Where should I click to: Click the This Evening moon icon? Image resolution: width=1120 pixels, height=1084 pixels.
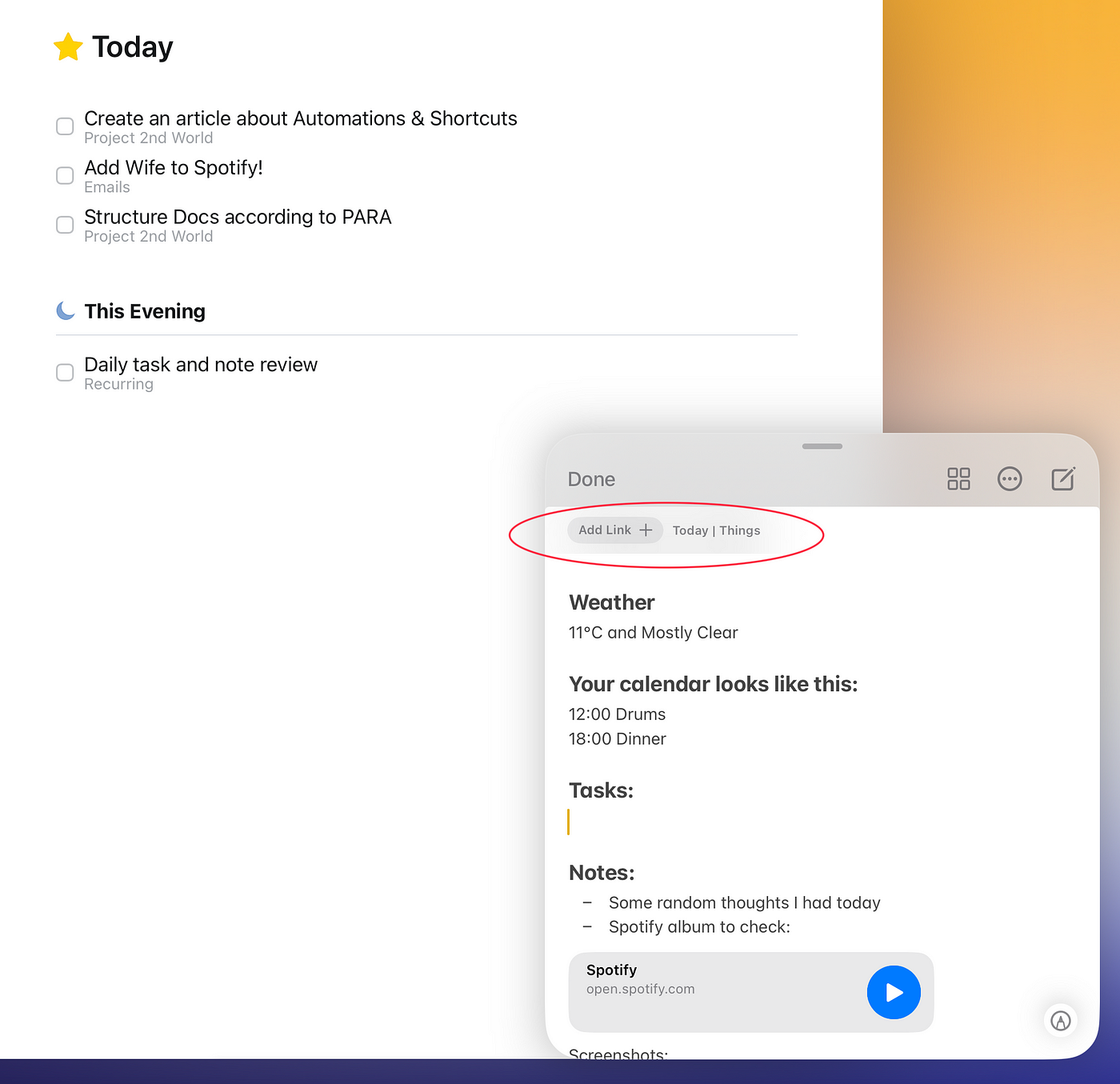[x=66, y=310]
